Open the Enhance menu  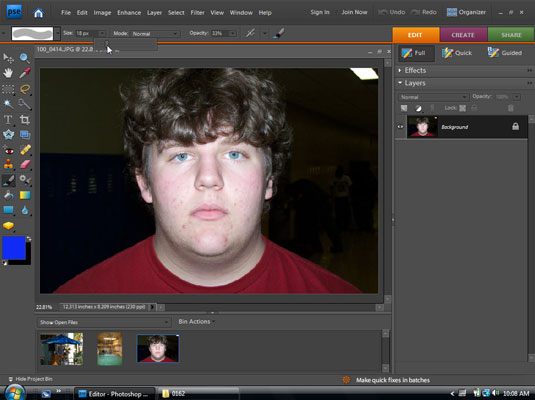pos(129,13)
